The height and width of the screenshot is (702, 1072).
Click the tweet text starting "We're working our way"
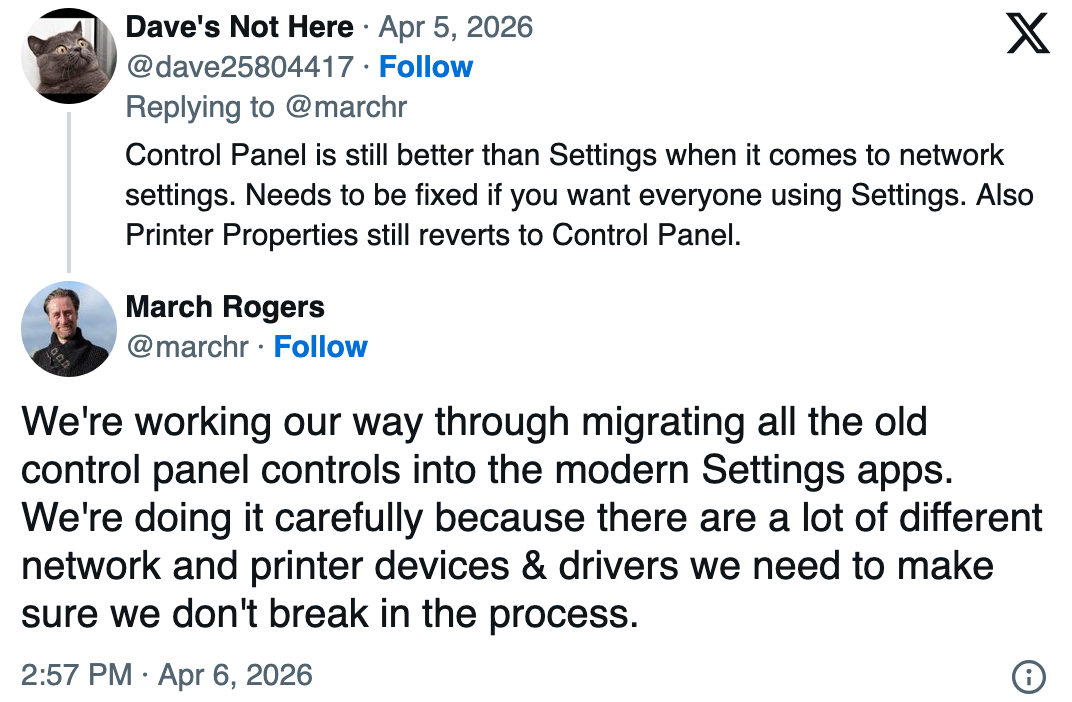pyautogui.click(x=474, y=421)
